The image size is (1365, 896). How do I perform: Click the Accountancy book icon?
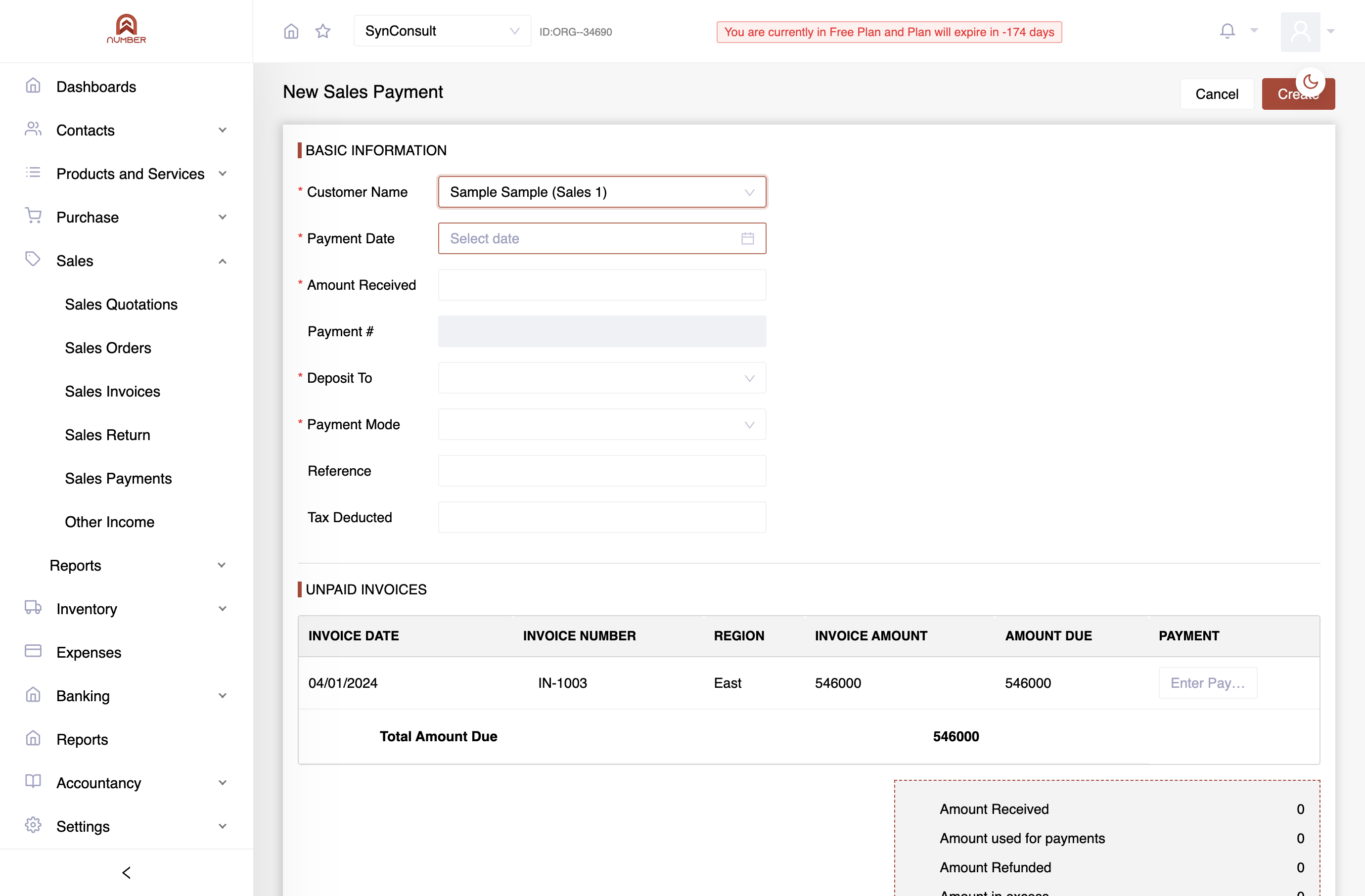click(x=33, y=782)
